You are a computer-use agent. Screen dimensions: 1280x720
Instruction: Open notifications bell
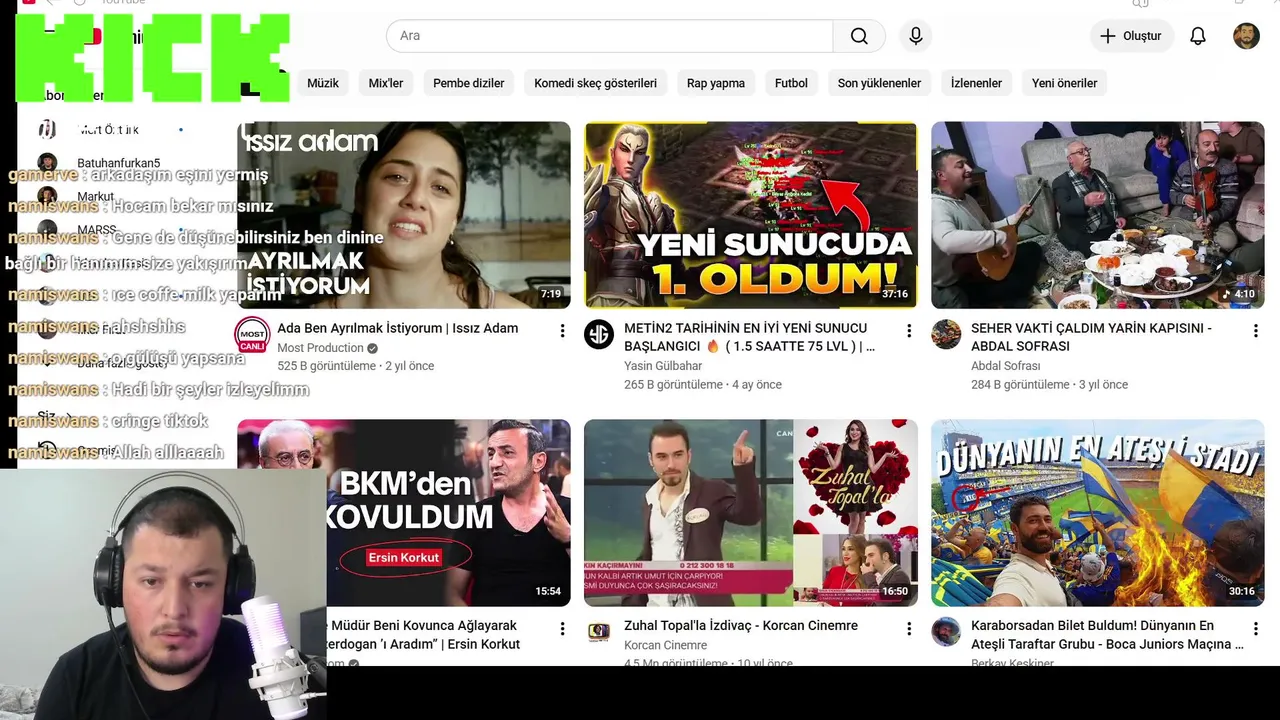[1198, 36]
